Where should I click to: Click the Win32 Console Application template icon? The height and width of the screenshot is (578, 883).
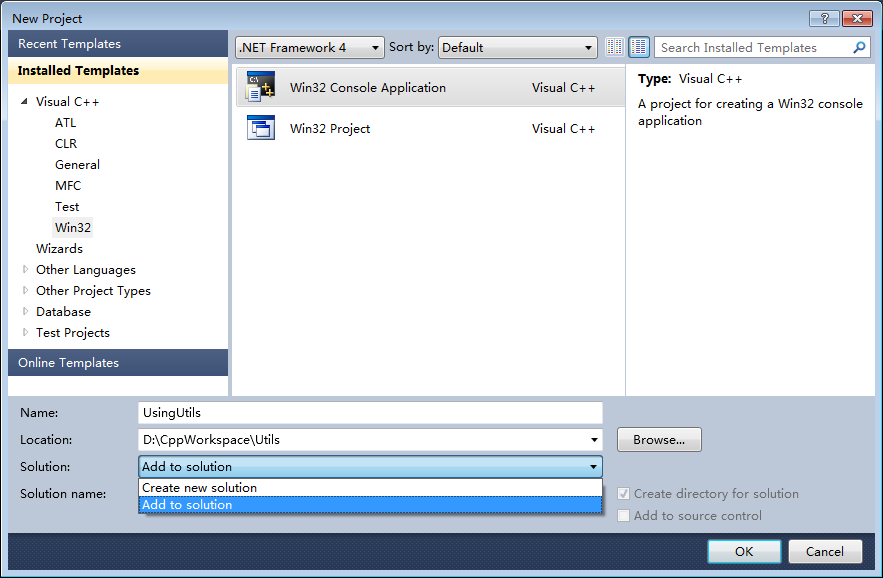(x=261, y=87)
